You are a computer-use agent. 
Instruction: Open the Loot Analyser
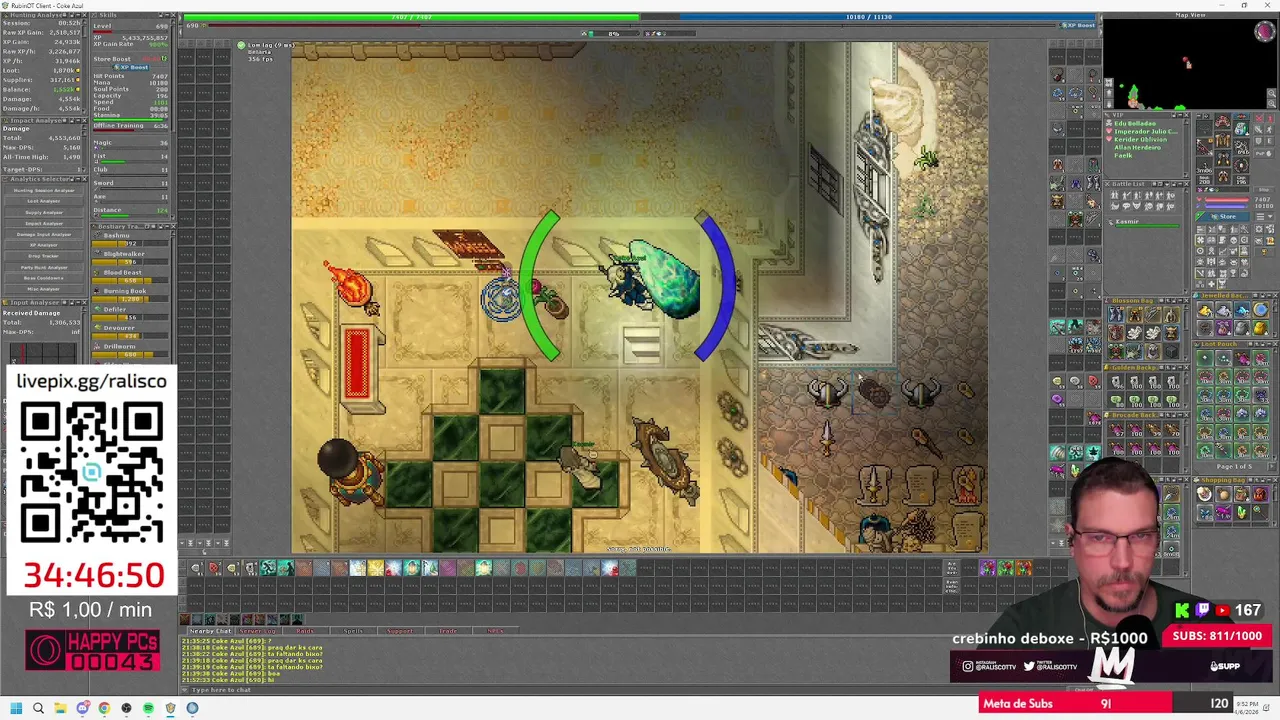(44, 201)
